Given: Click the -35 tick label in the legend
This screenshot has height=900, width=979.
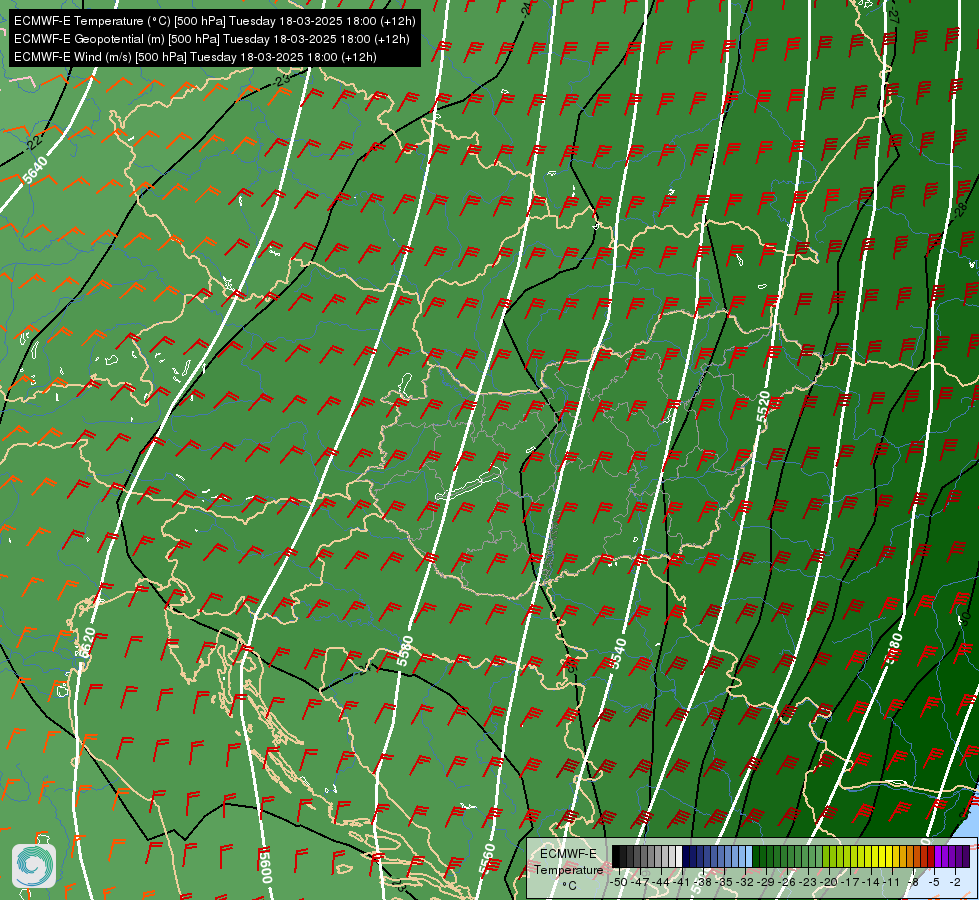Looking at the screenshot, I should coord(724,882).
